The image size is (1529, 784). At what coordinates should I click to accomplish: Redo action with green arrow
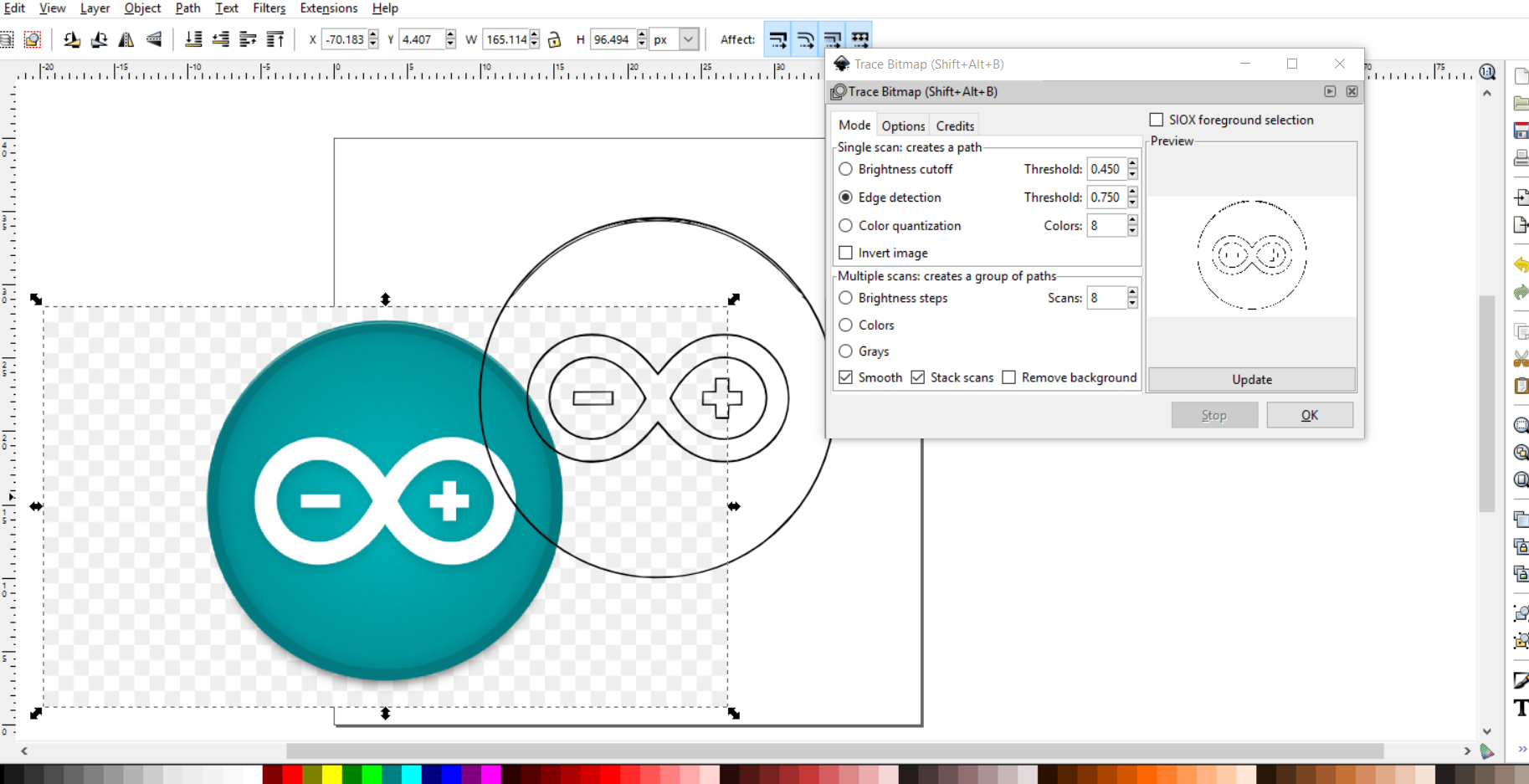pos(1521,292)
